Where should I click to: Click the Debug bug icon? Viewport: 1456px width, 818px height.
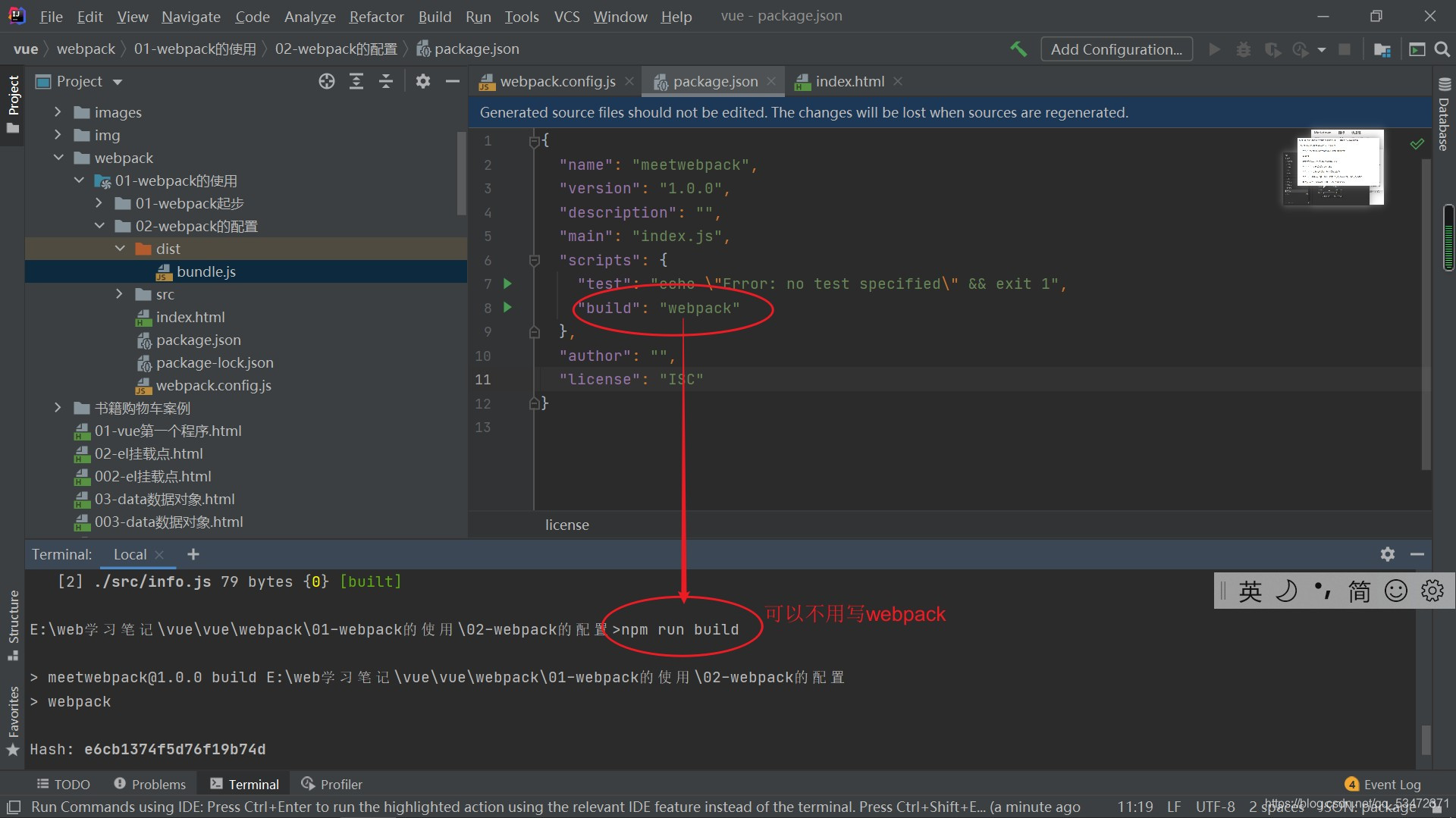pos(1244,49)
